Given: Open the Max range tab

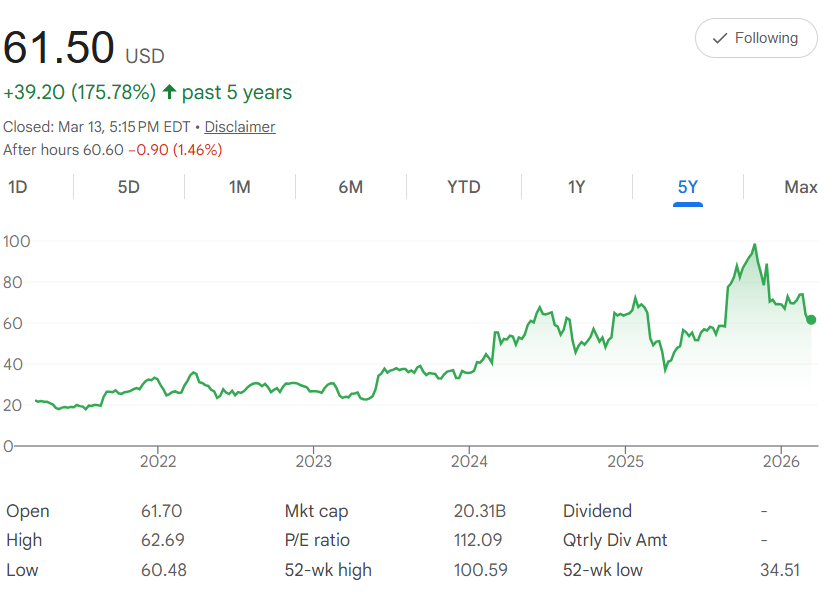Looking at the screenshot, I should click(x=801, y=187).
